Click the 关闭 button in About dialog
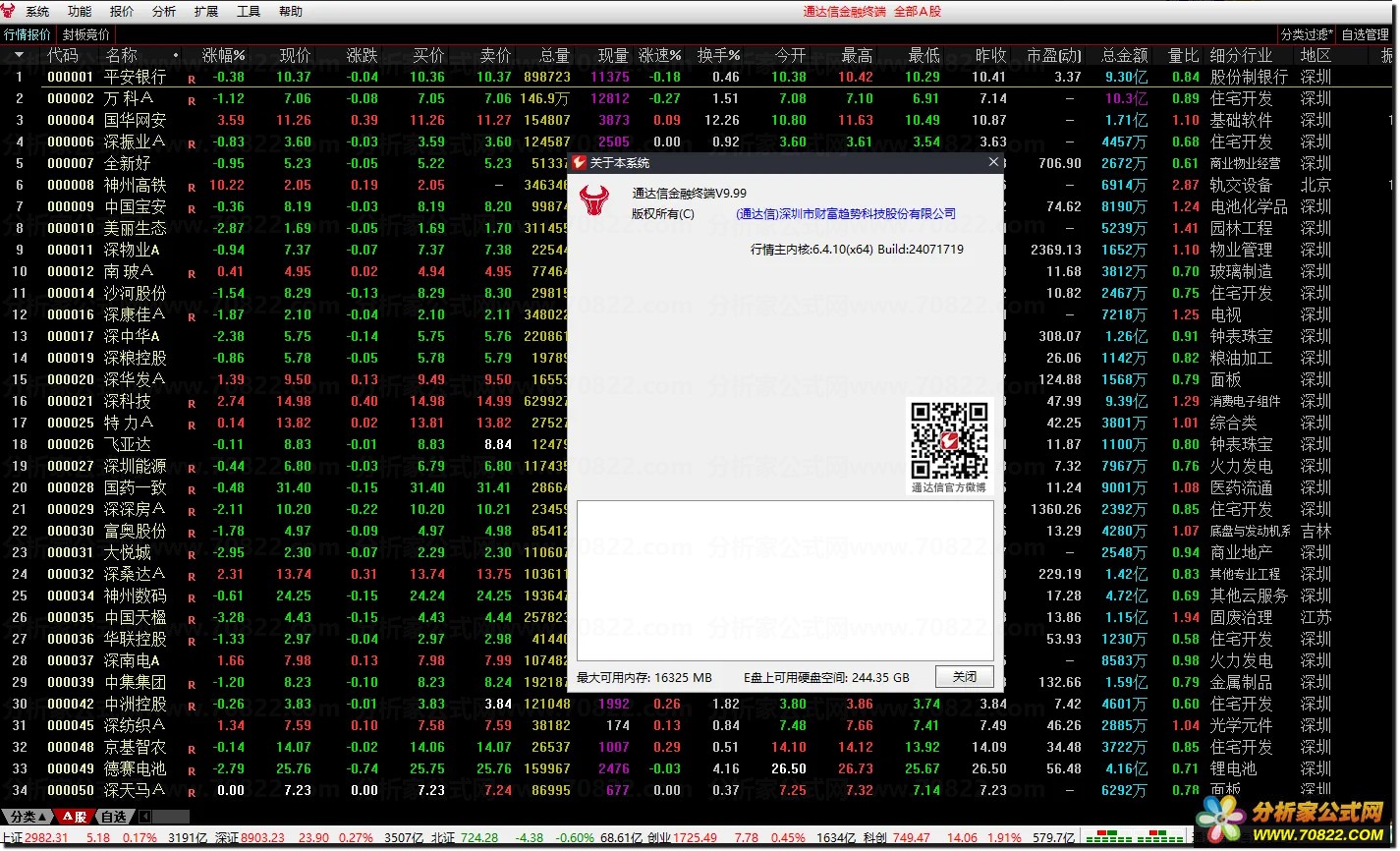 (x=964, y=677)
